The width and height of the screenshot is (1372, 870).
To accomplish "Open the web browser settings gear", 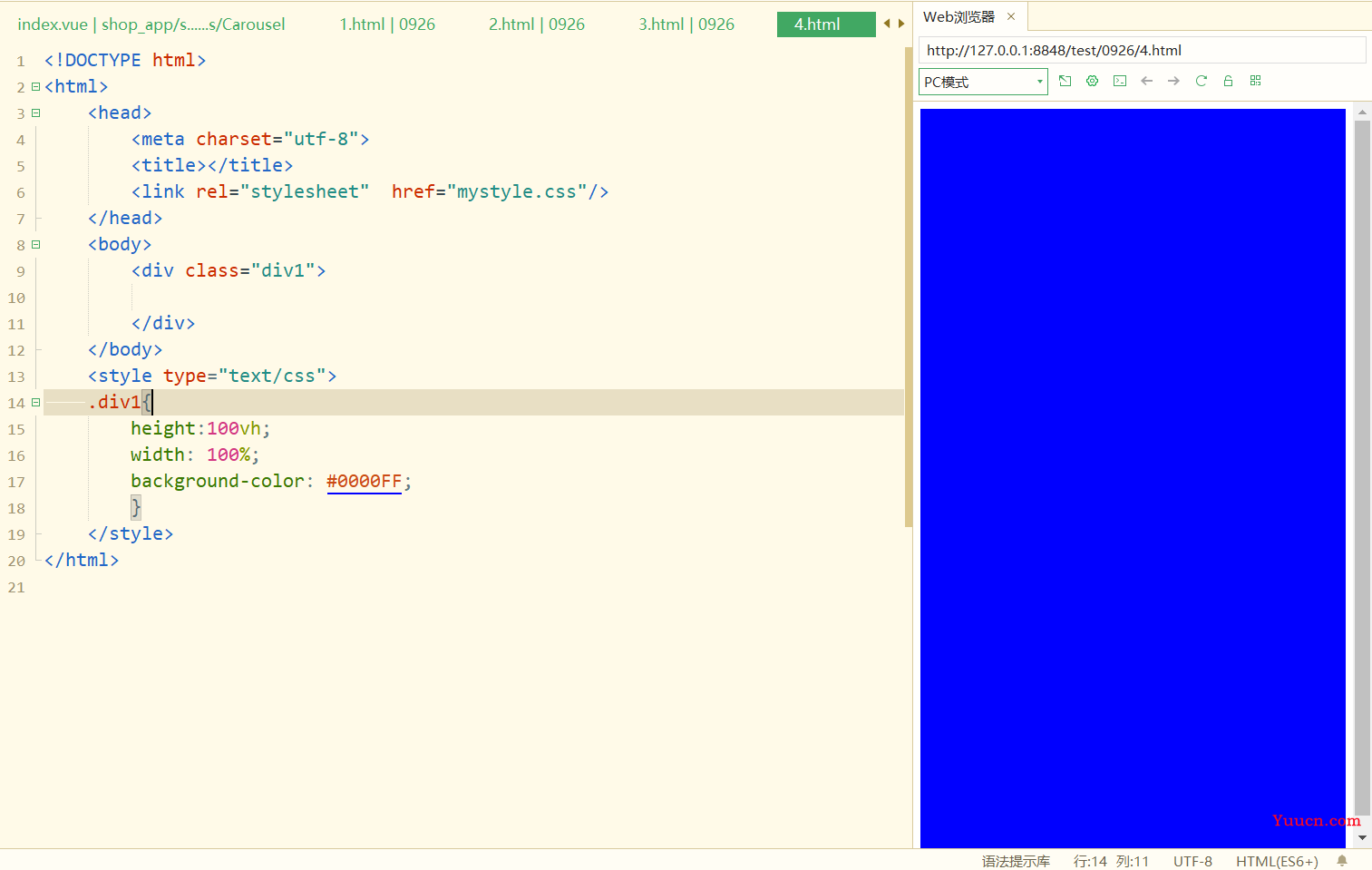I will [x=1093, y=81].
